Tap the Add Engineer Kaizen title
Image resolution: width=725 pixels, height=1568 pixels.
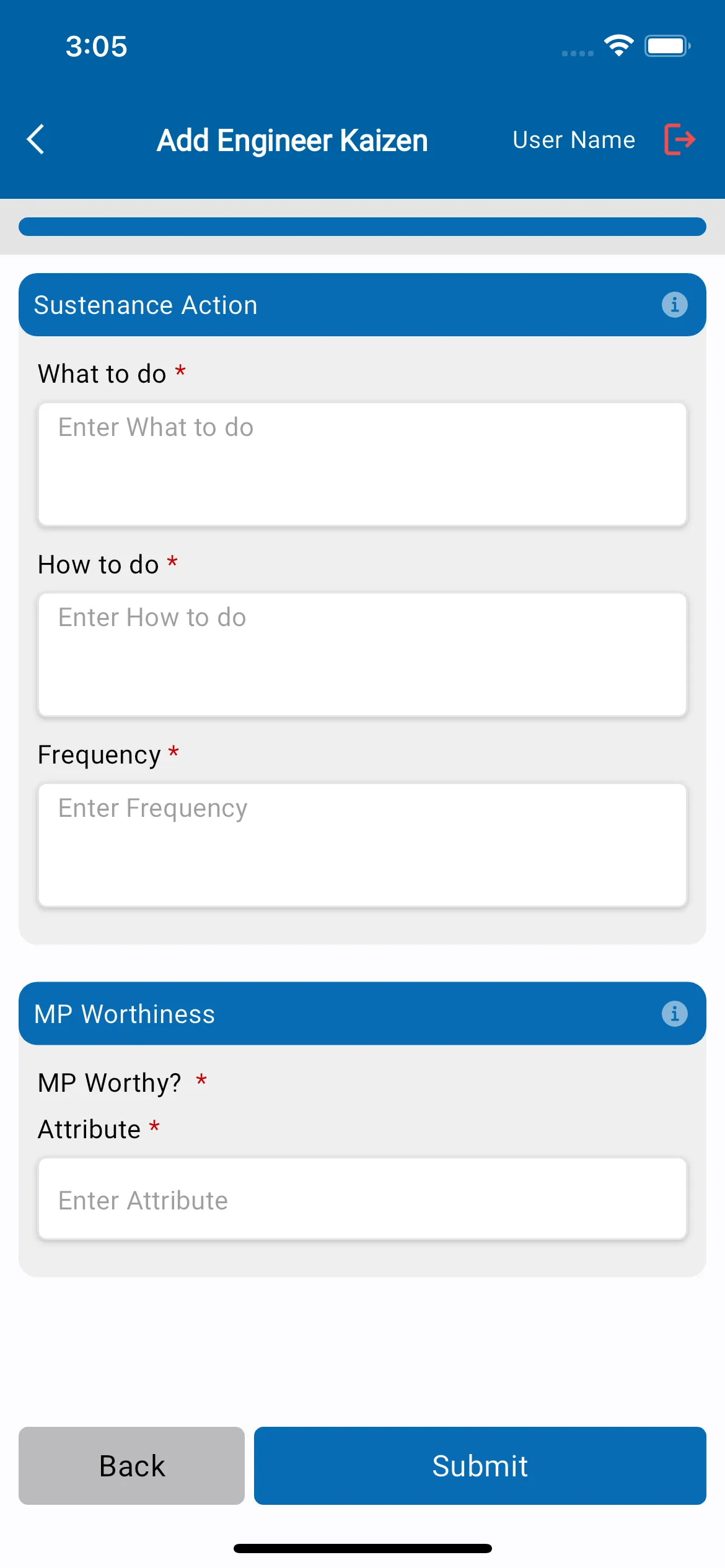pos(292,141)
